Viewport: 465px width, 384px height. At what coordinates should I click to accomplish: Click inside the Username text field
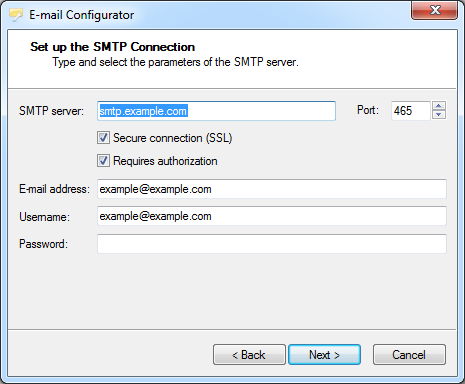(x=272, y=216)
